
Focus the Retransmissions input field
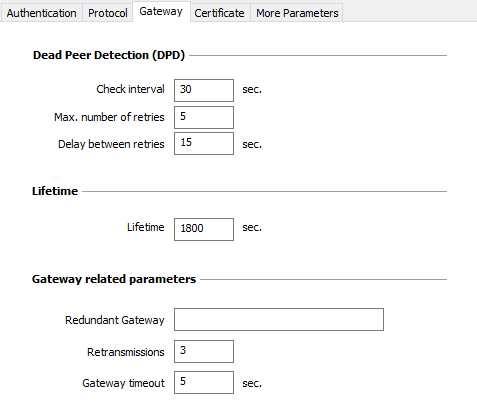point(204,351)
